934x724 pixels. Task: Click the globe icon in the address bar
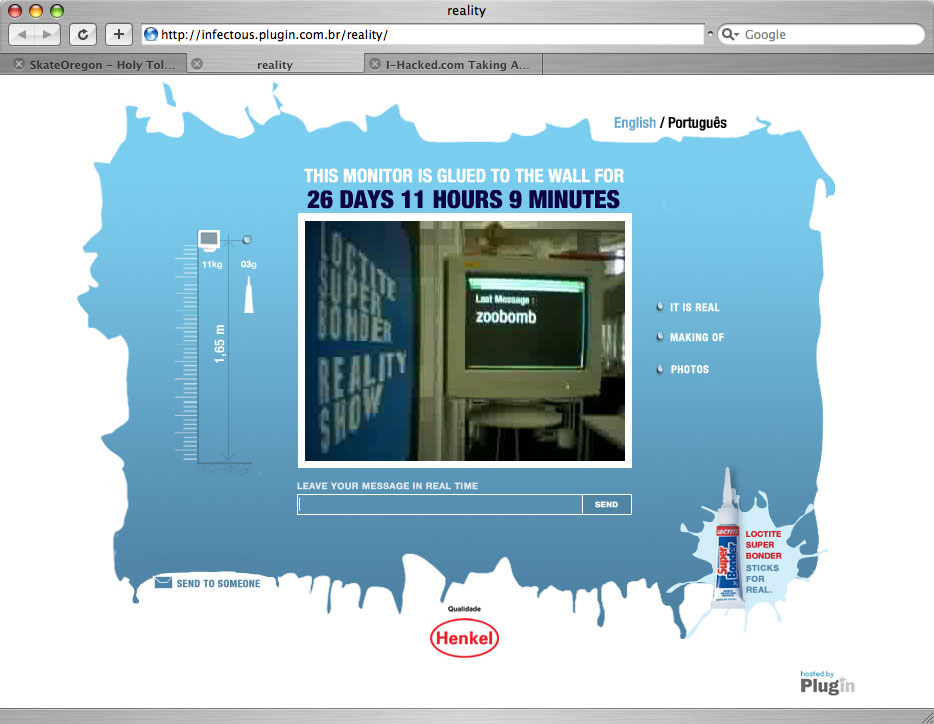pos(151,35)
